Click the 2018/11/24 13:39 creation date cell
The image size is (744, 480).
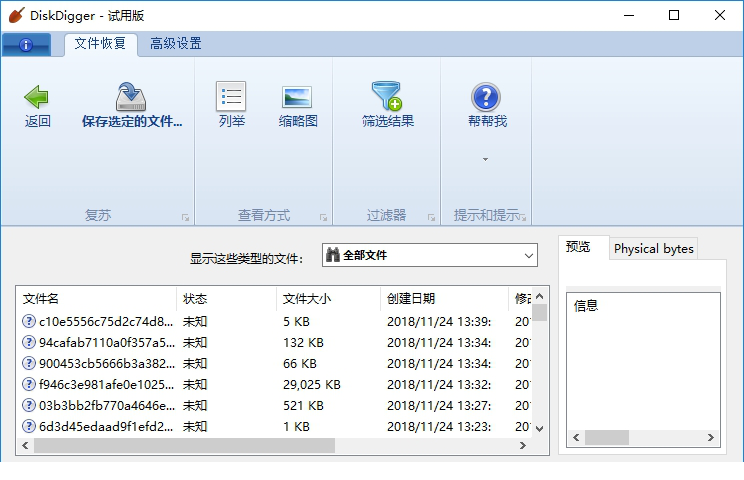click(x=439, y=322)
